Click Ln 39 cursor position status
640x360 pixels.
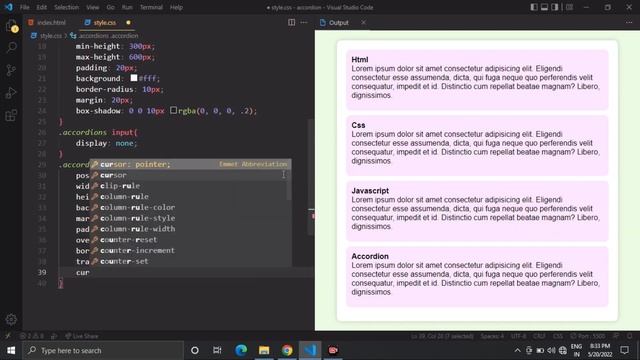click(x=442, y=336)
